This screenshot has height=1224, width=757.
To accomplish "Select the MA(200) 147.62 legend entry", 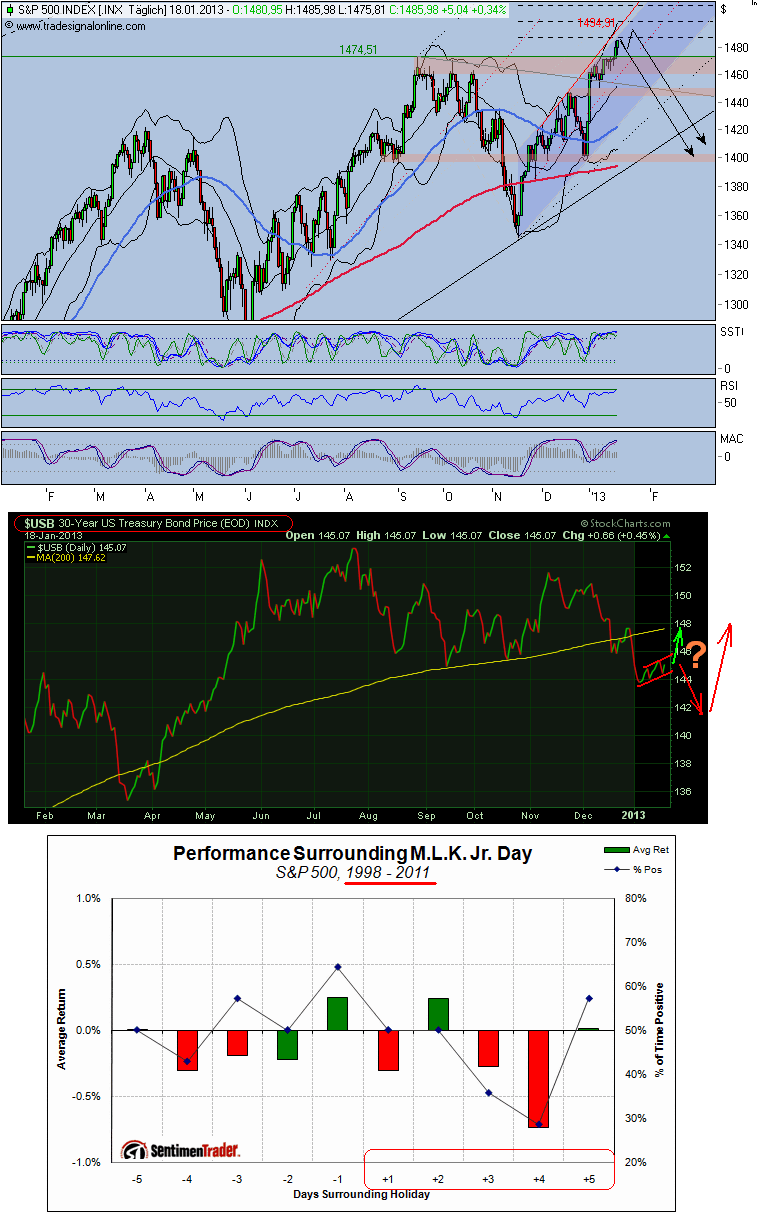I will [x=72, y=557].
